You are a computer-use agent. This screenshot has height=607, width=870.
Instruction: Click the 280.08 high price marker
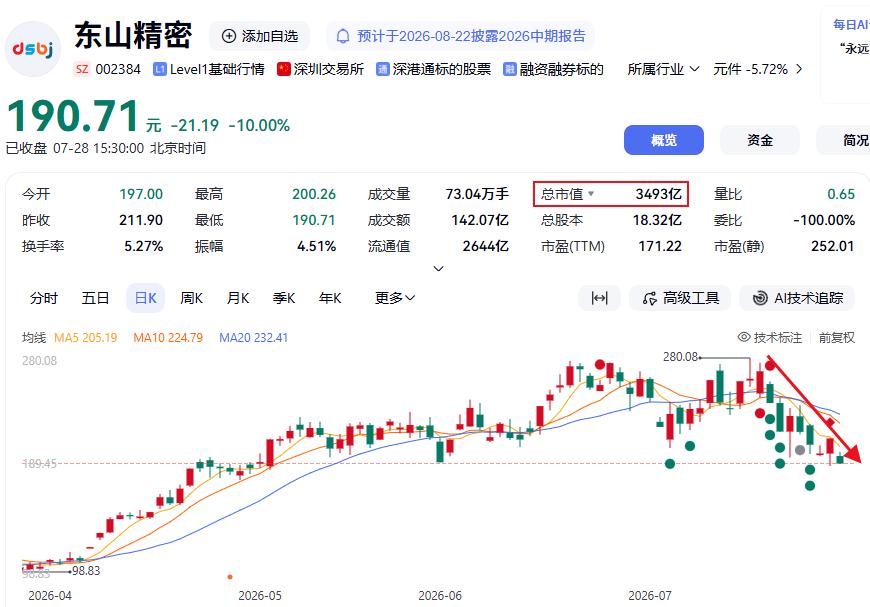680,357
